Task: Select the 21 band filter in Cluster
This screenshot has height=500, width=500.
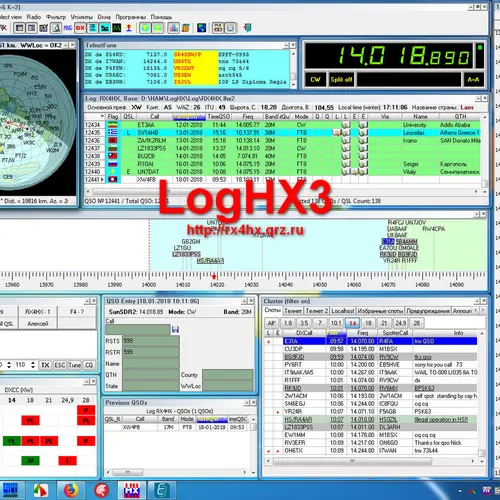Action: (384, 323)
